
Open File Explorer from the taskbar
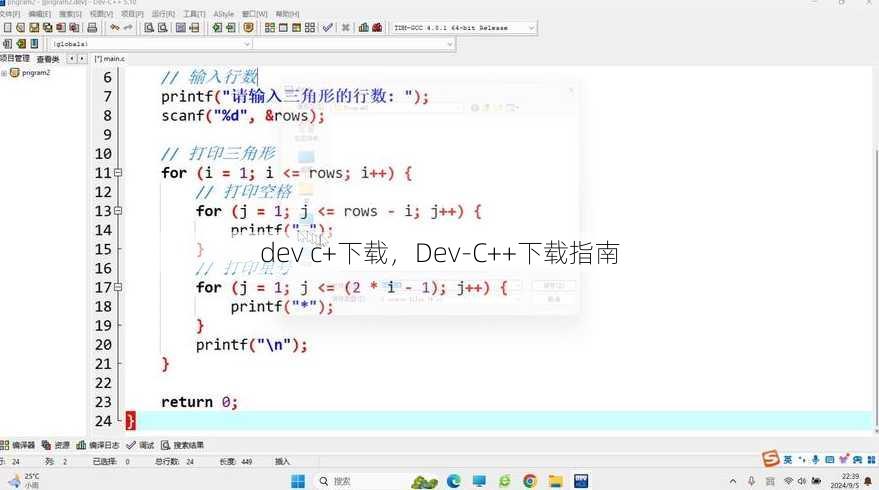coord(555,481)
